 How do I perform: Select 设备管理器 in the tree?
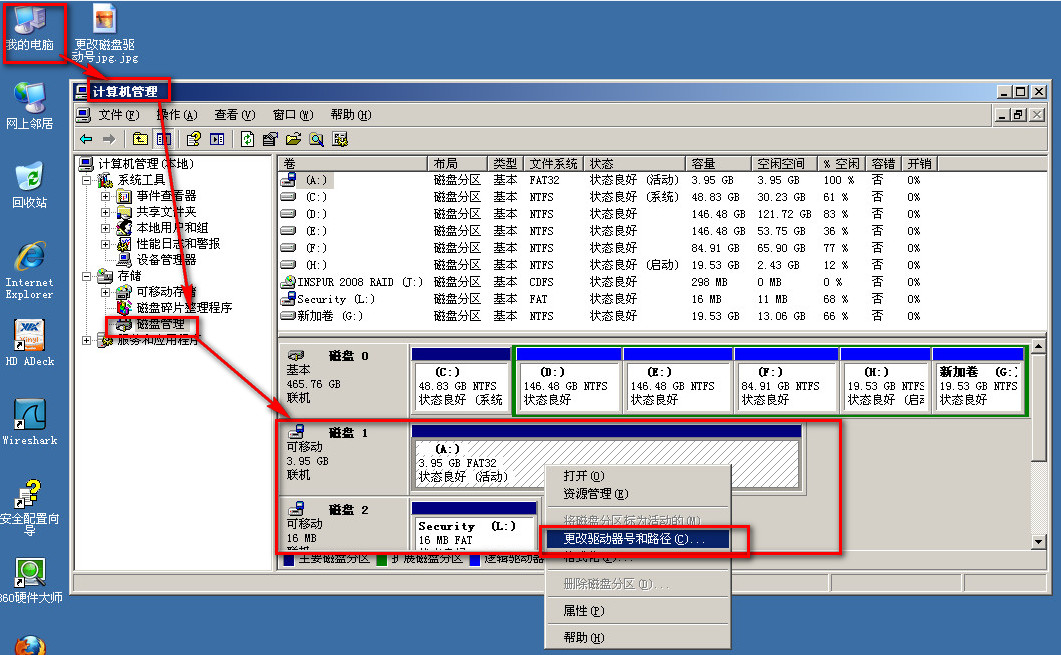pos(166,260)
